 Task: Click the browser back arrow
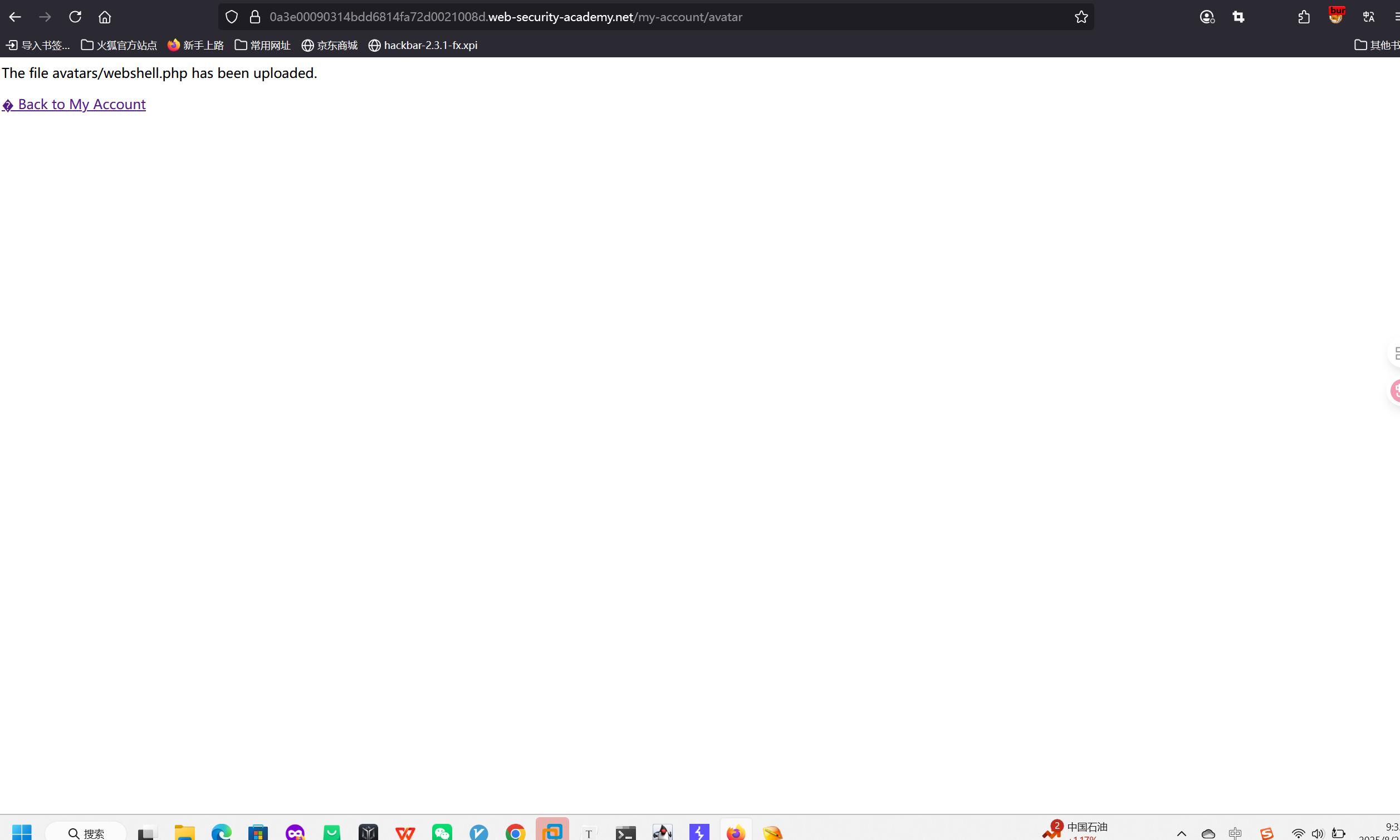point(15,17)
